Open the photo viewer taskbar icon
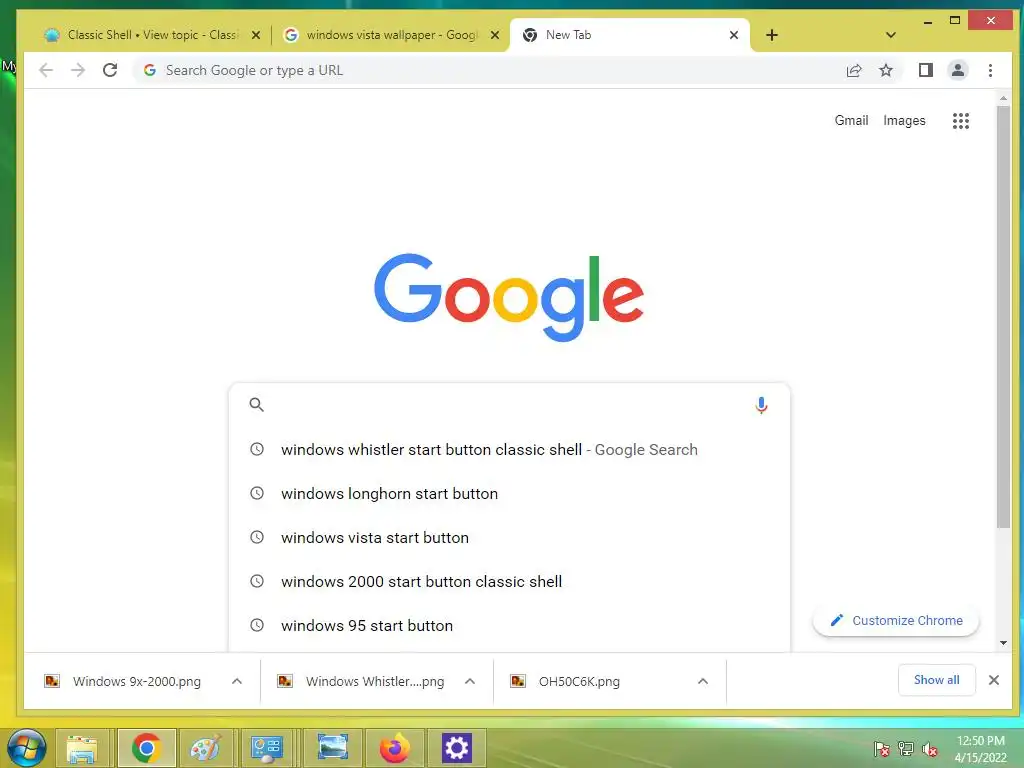Screen dimensions: 1024x768 [332, 748]
